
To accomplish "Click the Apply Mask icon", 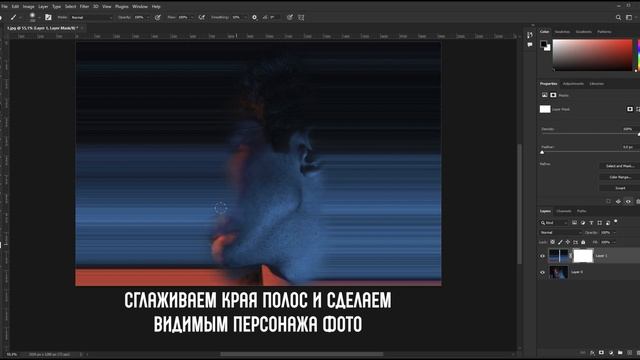I will pos(618,201).
